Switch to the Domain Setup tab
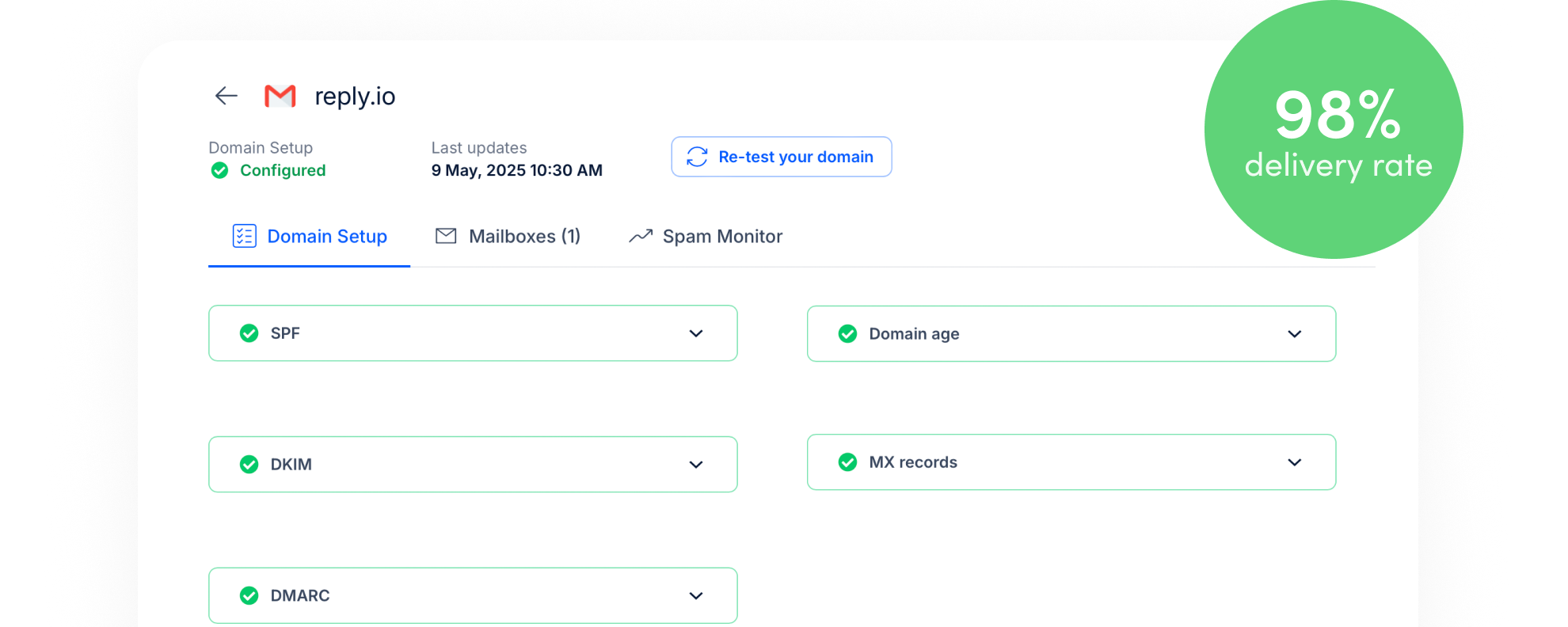Viewport: 1568px width, 627px height. point(310,237)
